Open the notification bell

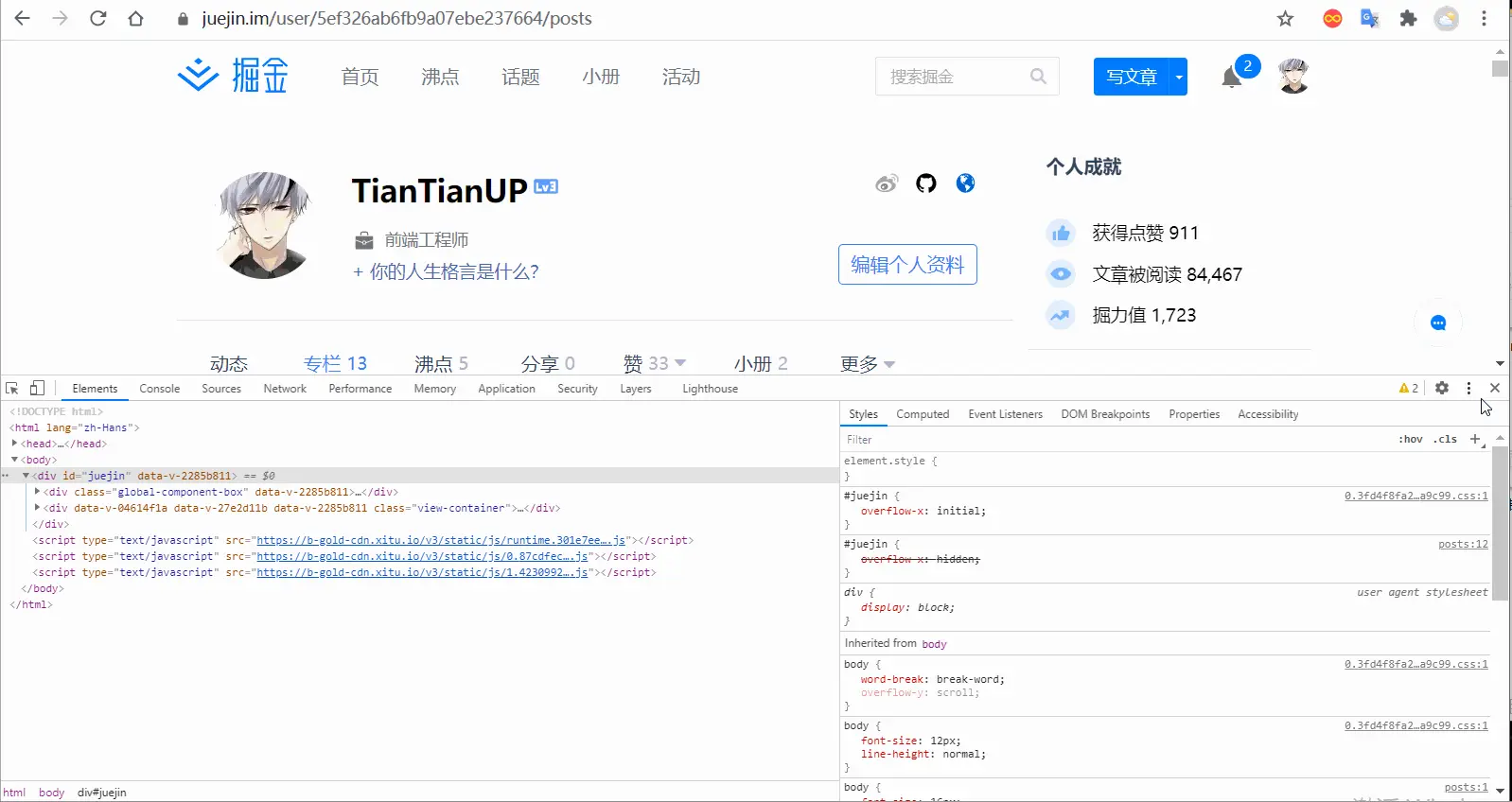tap(1231, 78)
